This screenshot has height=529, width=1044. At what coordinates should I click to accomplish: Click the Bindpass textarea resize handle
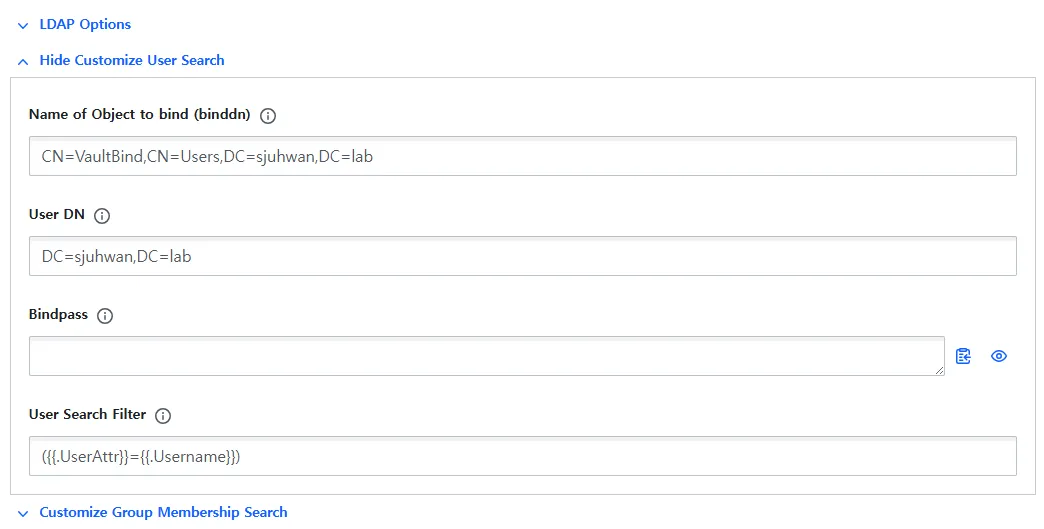click(939, 371)
